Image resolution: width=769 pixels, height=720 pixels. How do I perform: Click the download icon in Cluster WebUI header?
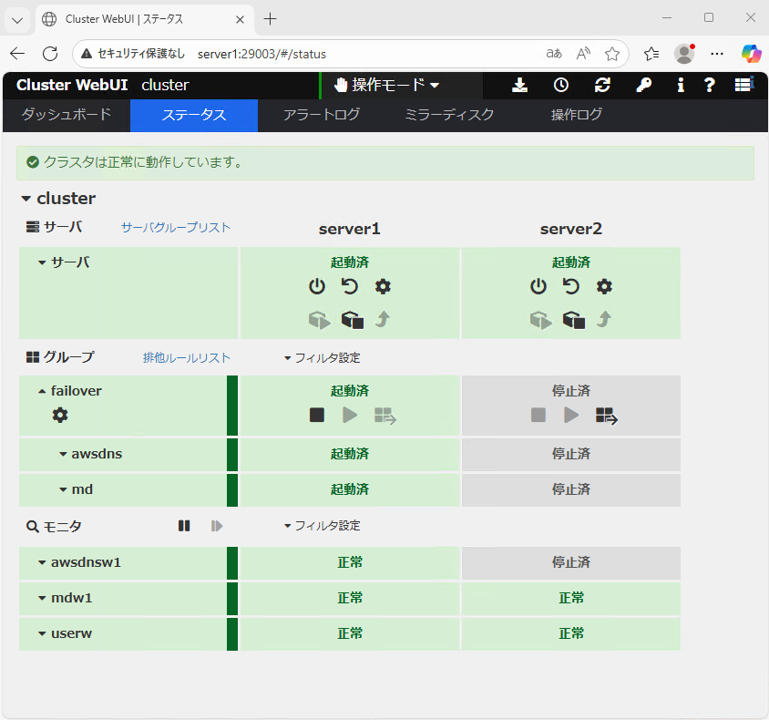[520, 85]
